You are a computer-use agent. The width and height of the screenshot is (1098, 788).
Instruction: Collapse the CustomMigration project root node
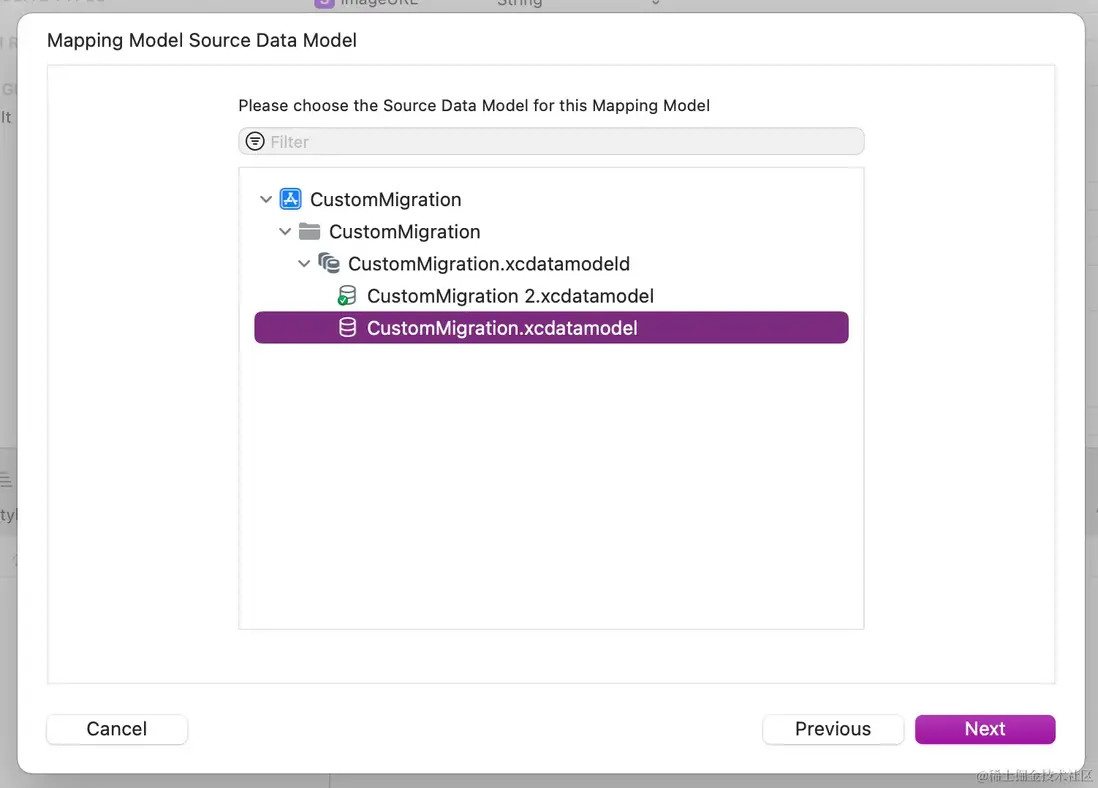coord(266,199)
